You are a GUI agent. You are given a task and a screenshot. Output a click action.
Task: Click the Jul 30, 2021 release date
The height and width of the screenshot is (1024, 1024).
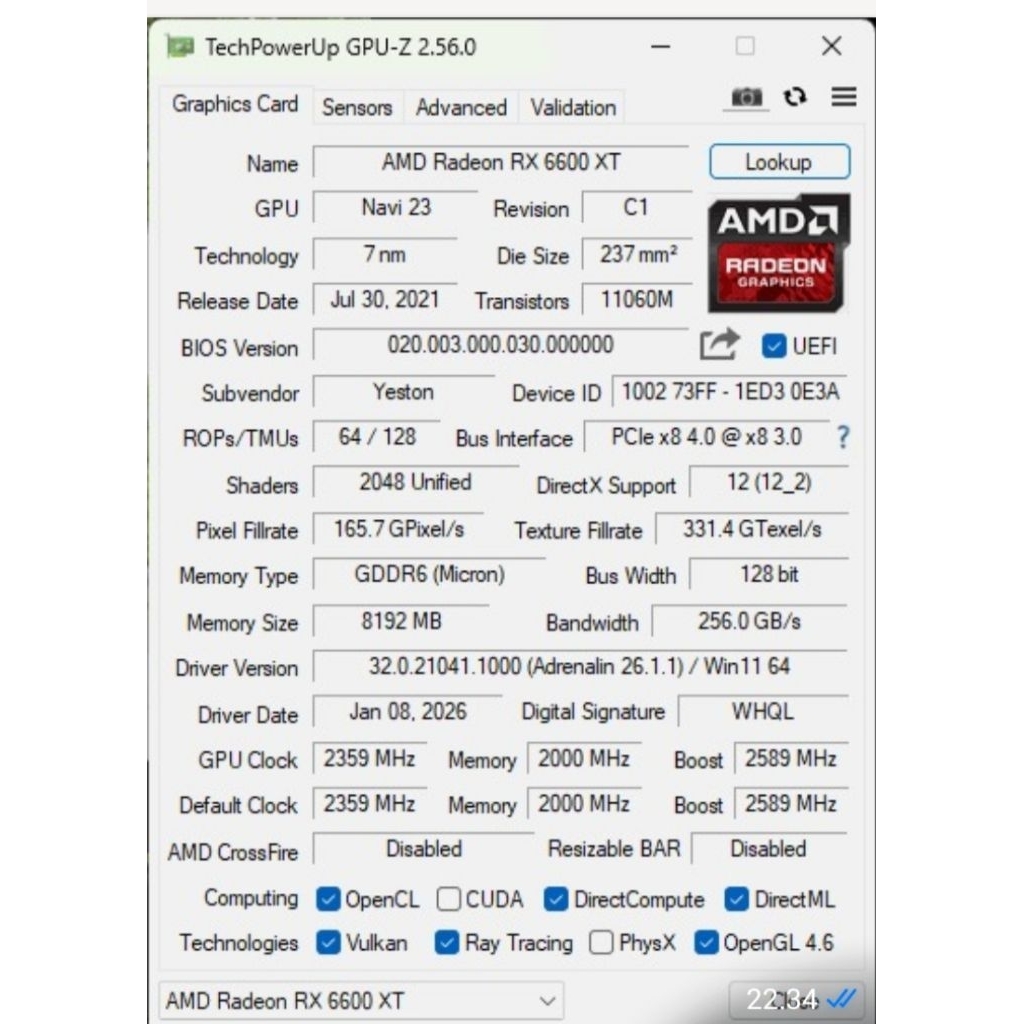[385, 299]
